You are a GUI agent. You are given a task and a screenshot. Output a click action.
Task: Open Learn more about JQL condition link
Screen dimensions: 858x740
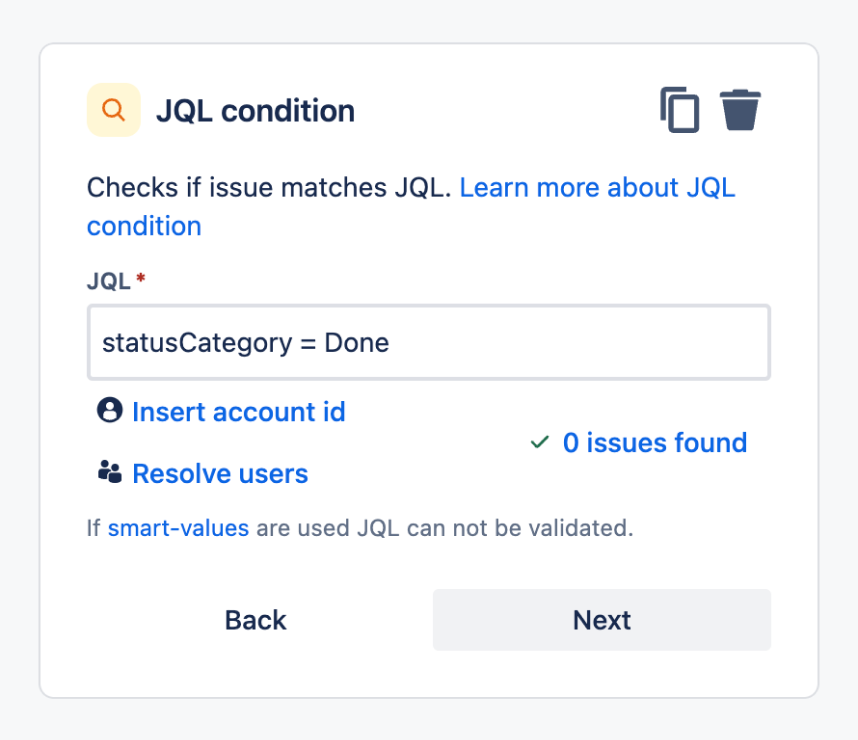coord(411,207)
